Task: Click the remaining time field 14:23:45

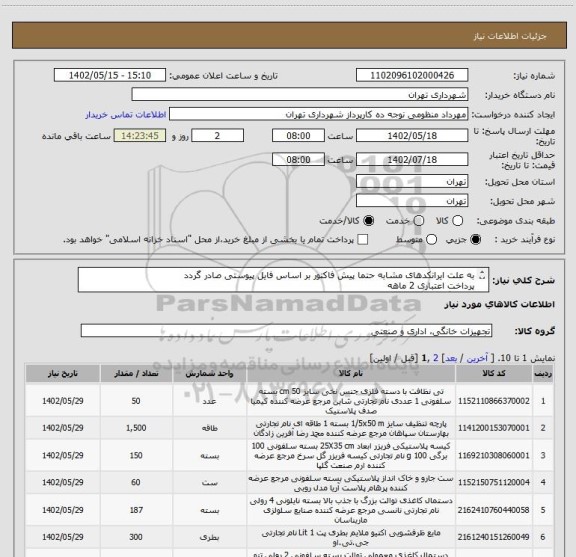Action: (140, 136)
